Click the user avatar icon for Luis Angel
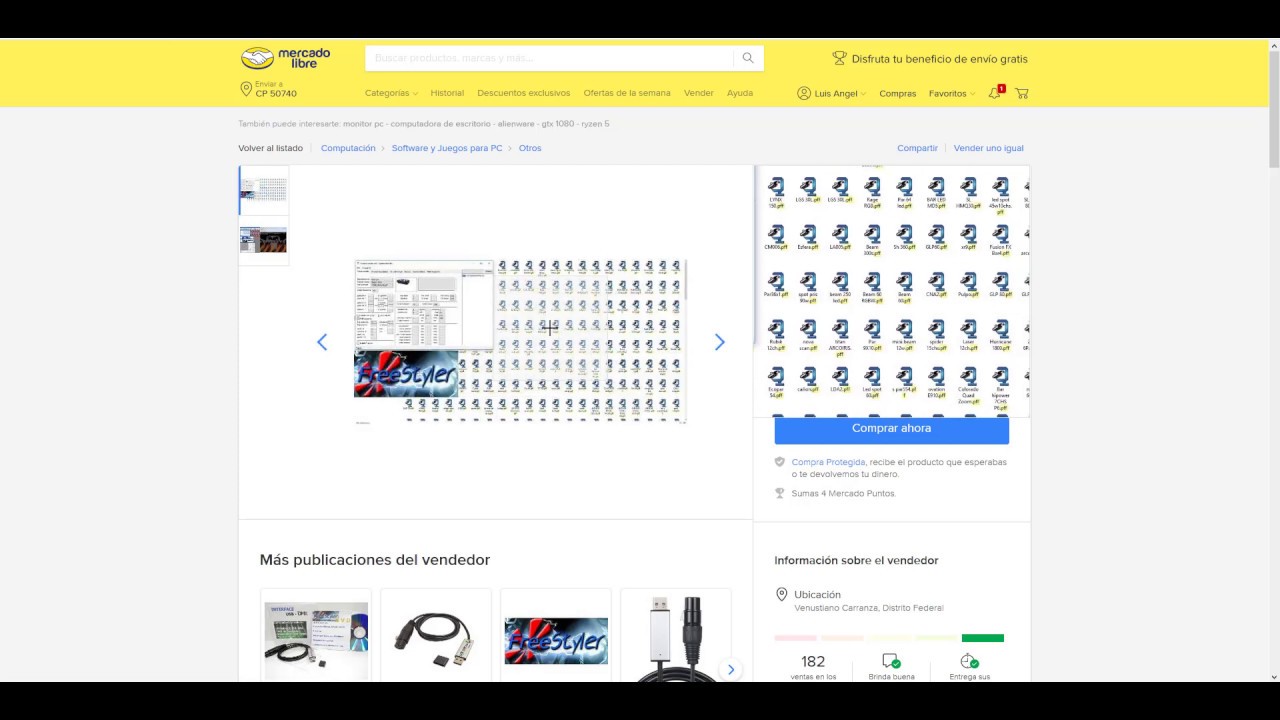 tap(804, 93)
